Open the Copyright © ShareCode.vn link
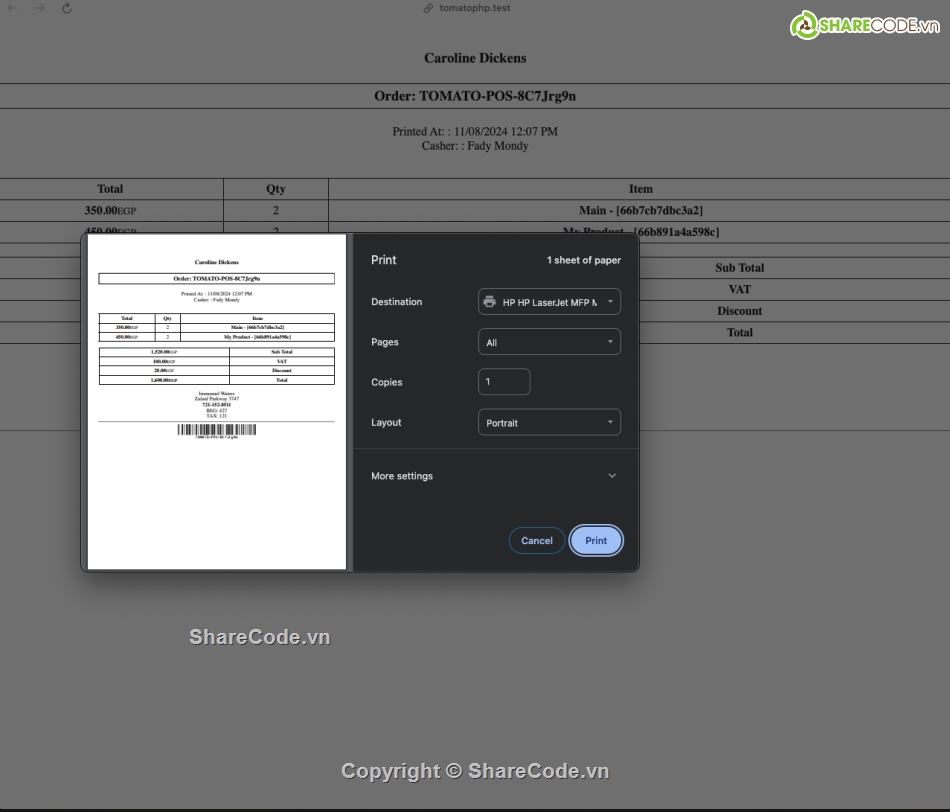Screen dimensions: 950x812 coord(475,771)
